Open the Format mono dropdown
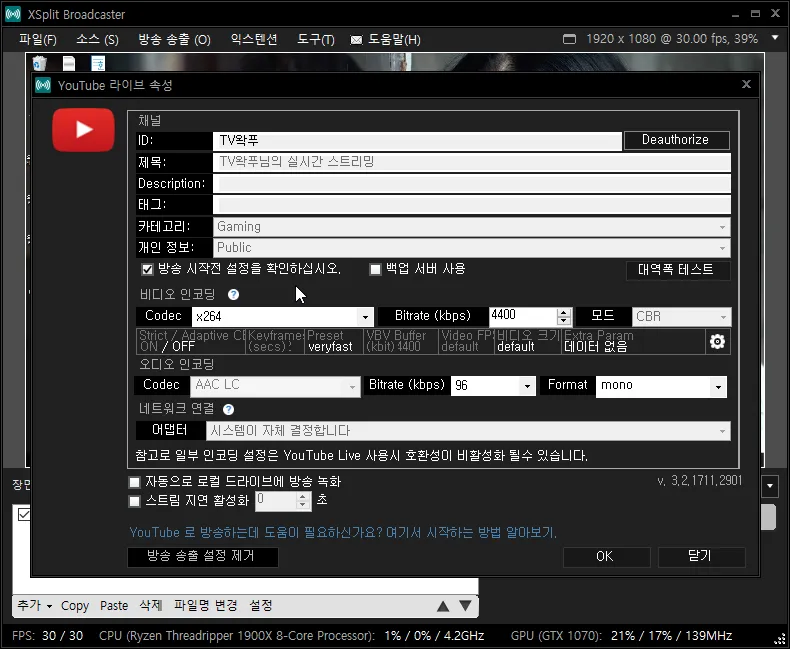Screen dimensions: 790x649 (661, 386)
